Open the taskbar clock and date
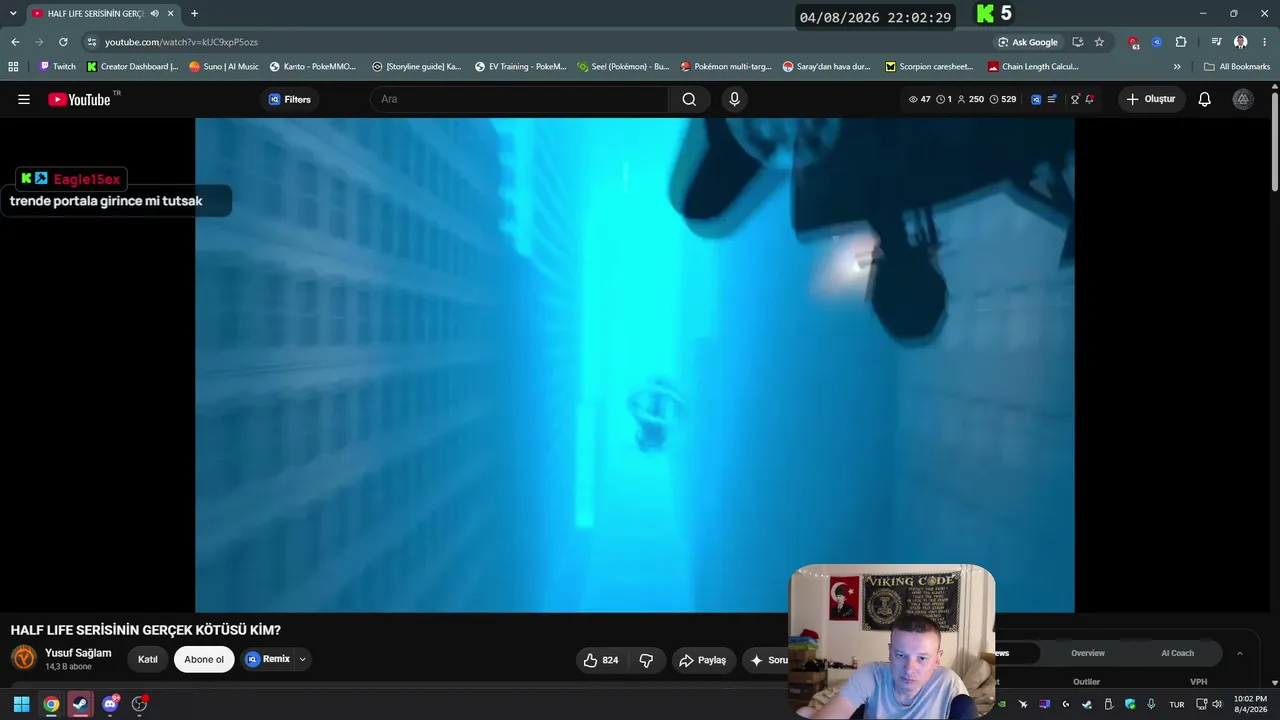Viewport: 1280px width, 720px height. click(x=1250, y=704)
